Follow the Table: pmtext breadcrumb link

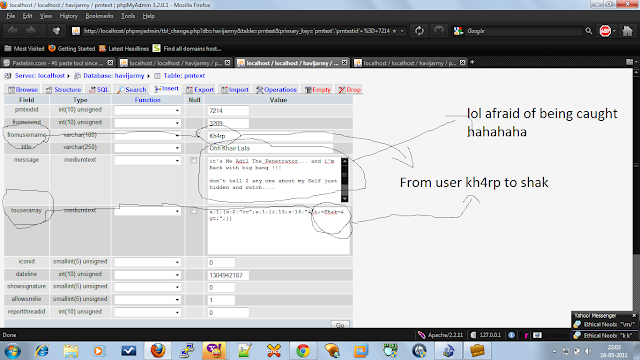pos(184,76)
